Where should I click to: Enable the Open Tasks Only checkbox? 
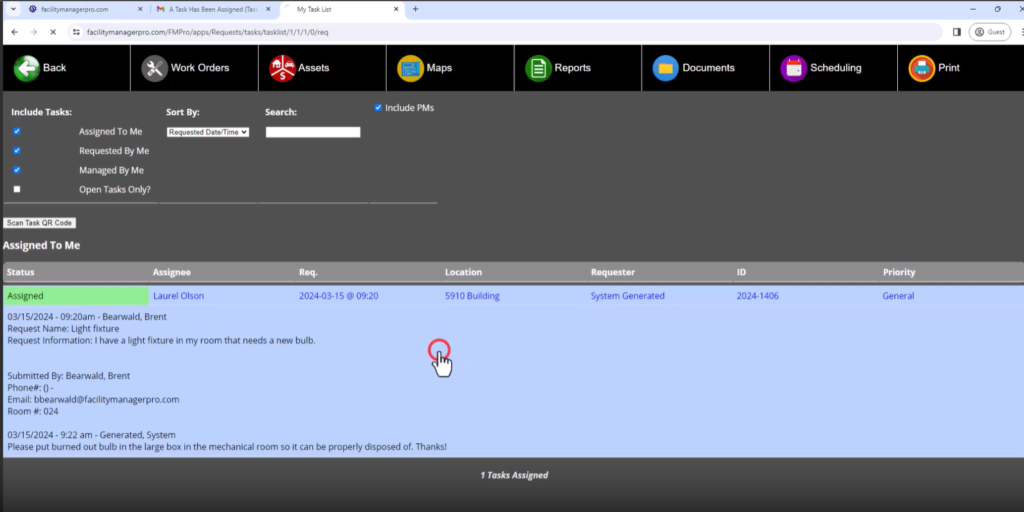[17, 189]
